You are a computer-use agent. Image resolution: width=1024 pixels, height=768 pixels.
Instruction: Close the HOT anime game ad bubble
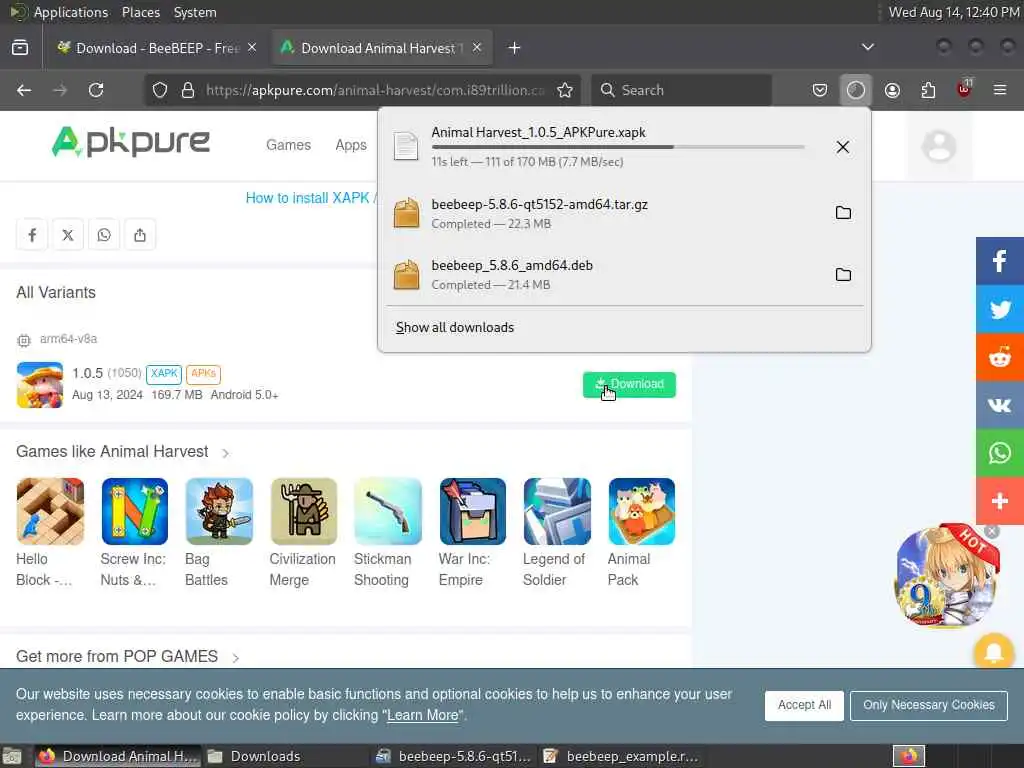coord(991,531)
